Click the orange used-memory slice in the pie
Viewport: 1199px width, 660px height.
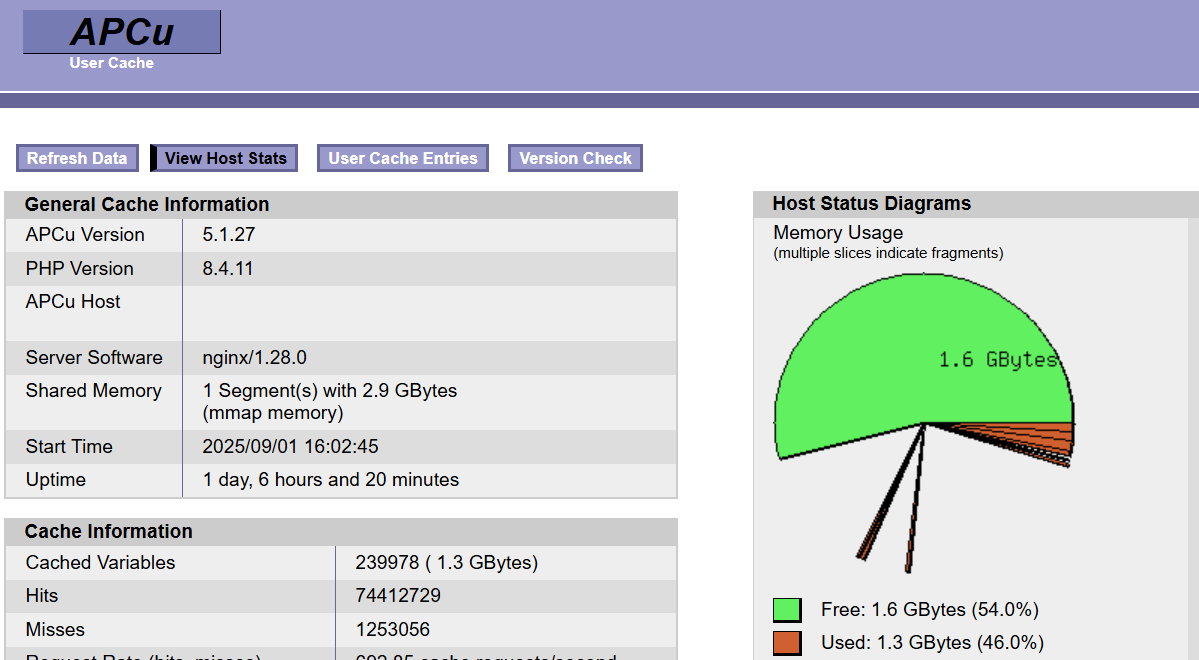coord(1058,432)
